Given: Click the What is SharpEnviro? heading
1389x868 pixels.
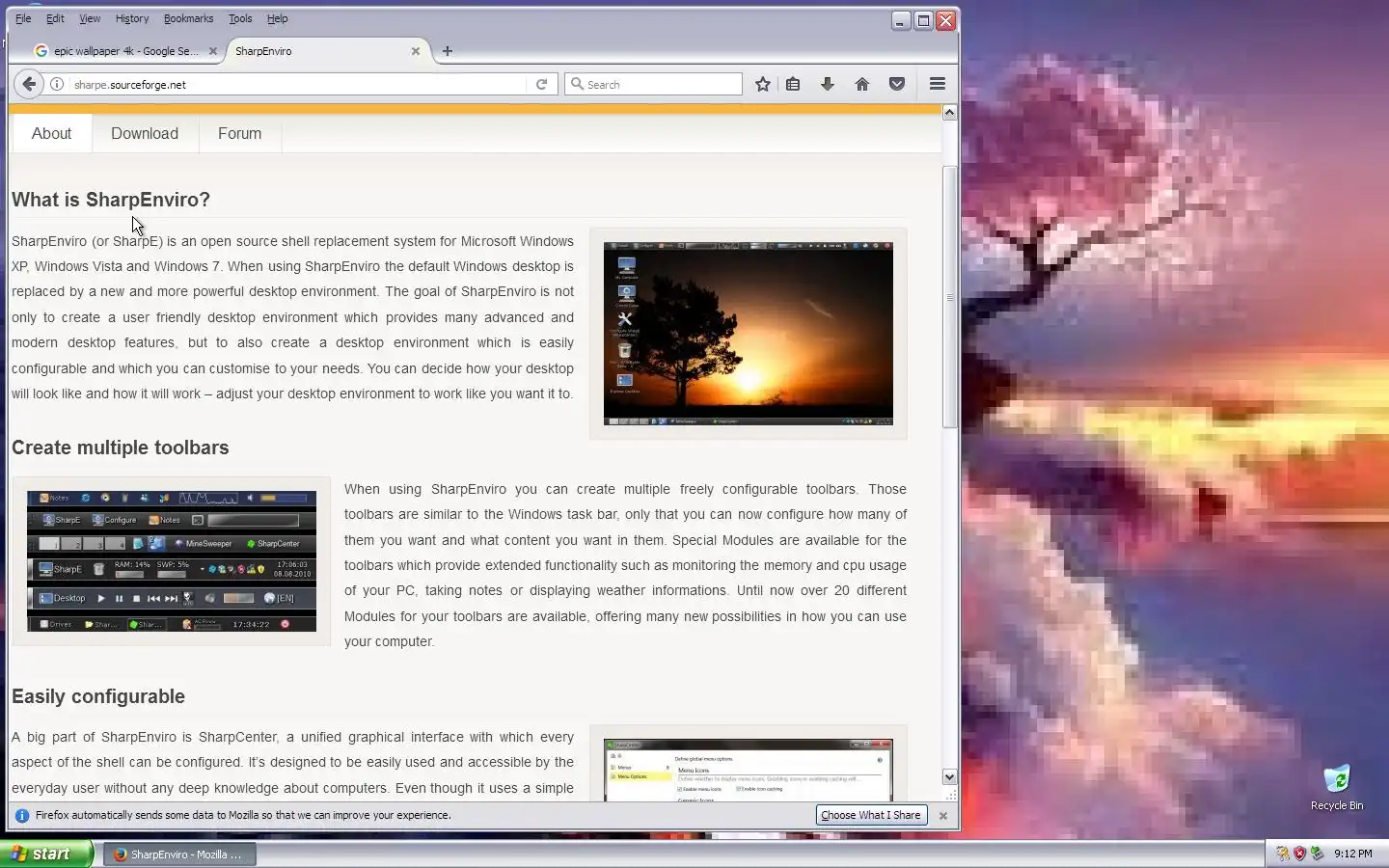Looking at the screenshot, I should pos(111,200).
